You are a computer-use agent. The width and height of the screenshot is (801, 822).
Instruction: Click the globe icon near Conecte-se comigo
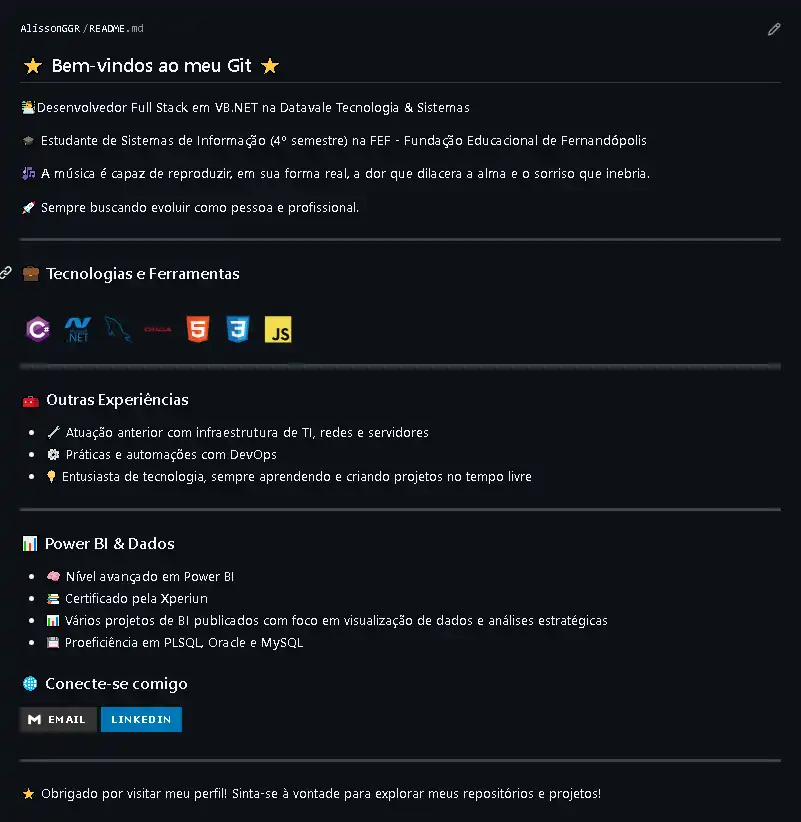click(30, 684)
